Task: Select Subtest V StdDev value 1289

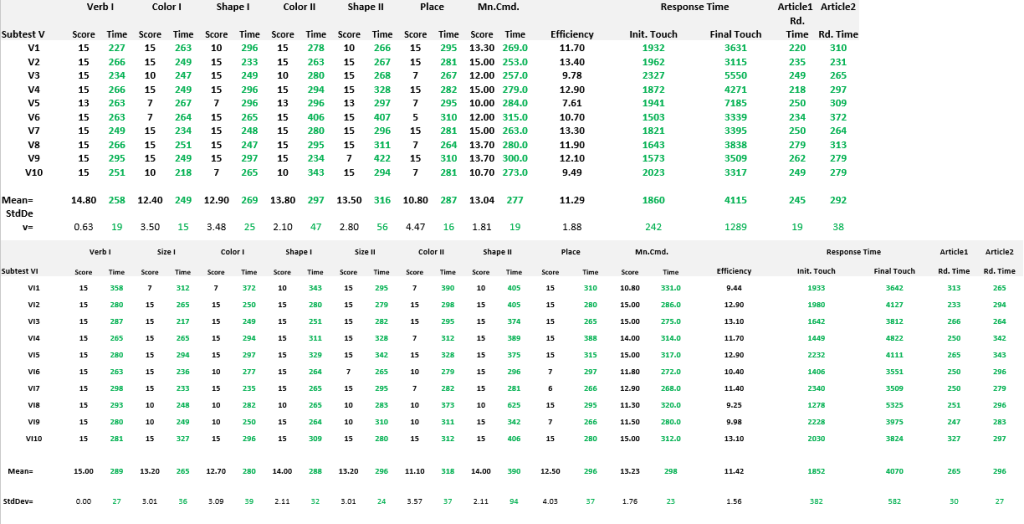Action: point(735,227)
